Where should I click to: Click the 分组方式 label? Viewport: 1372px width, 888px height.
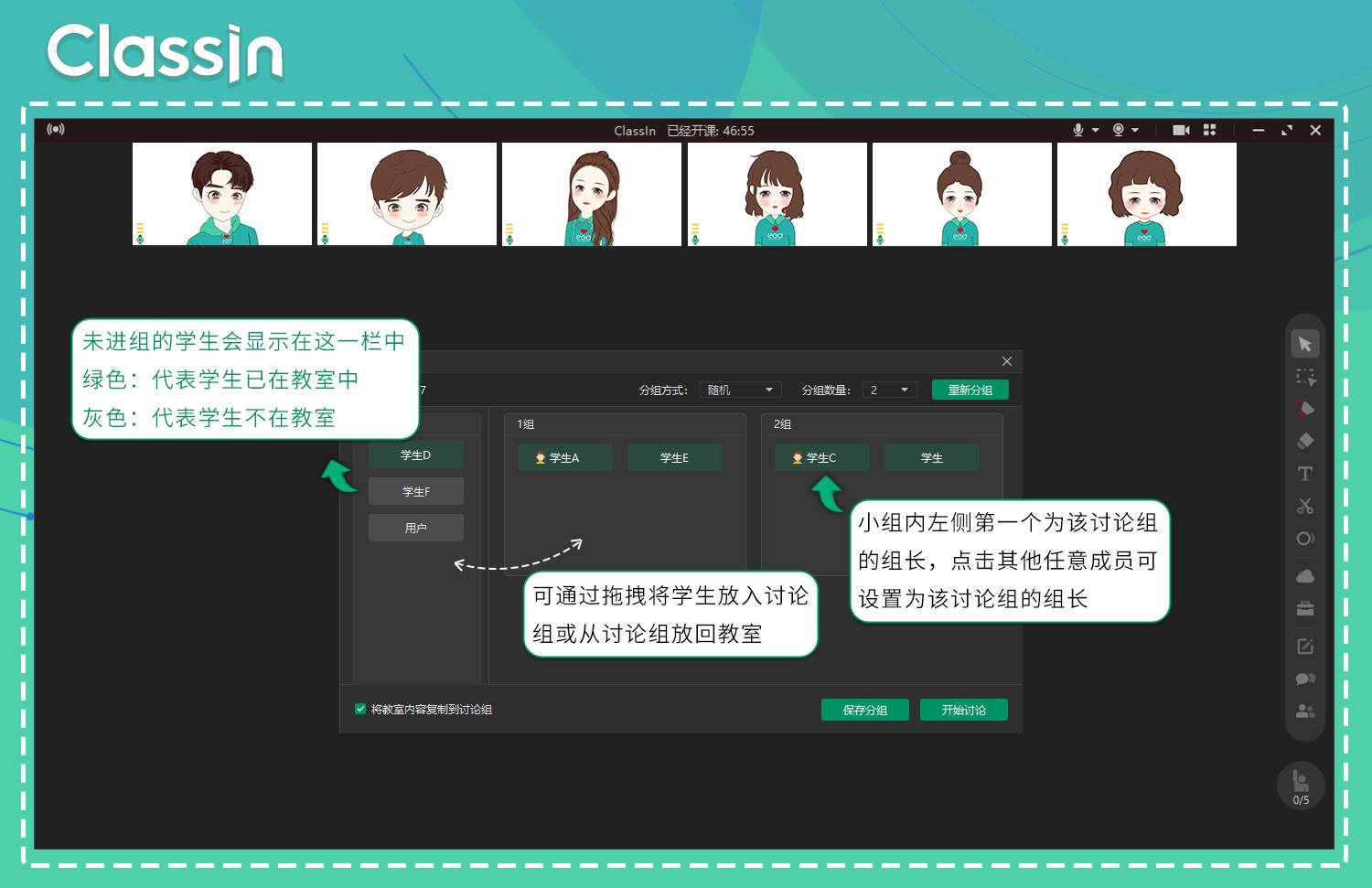pos(662,390)
